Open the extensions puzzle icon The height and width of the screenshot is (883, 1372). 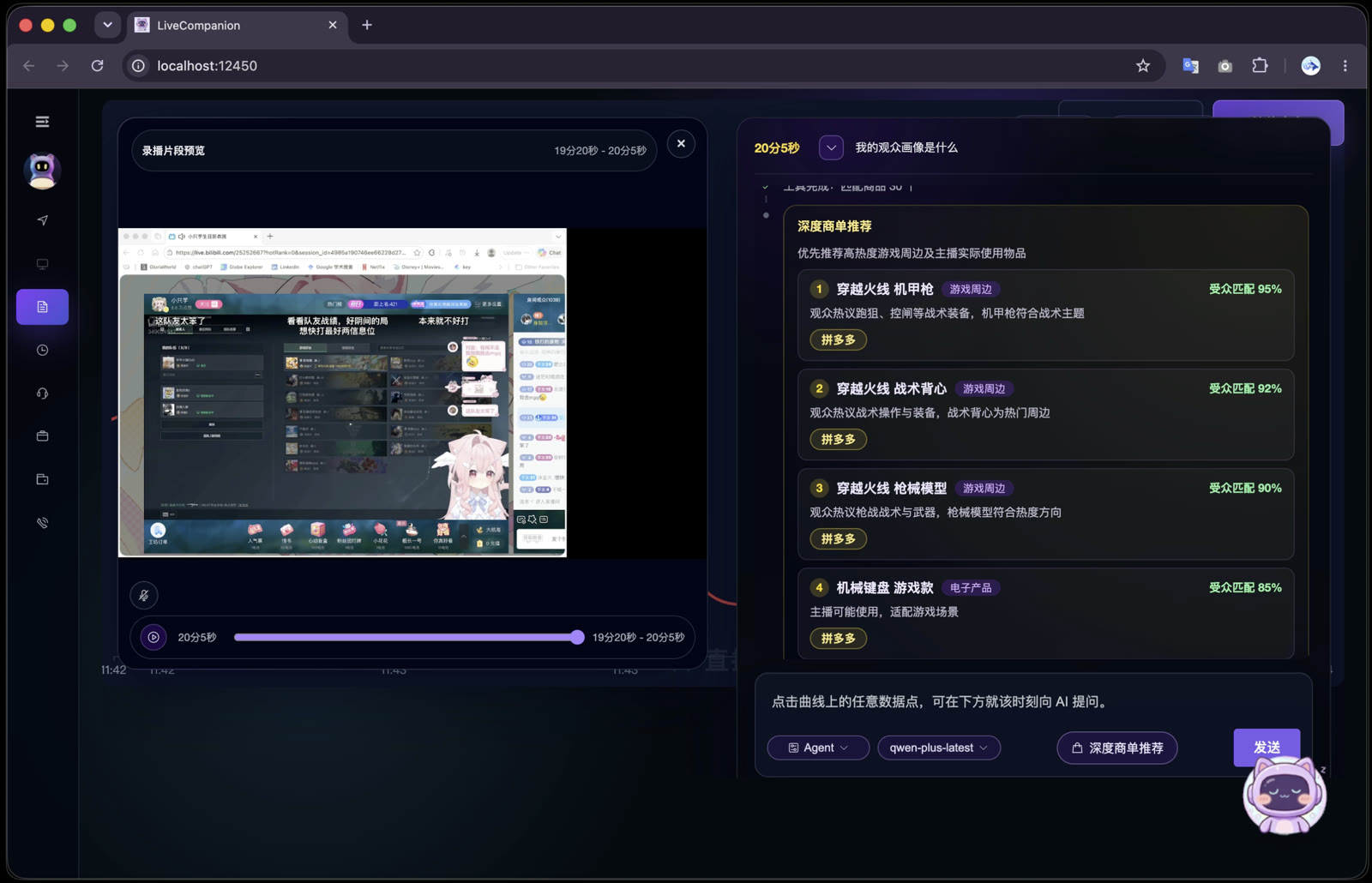pos(1260,66)
